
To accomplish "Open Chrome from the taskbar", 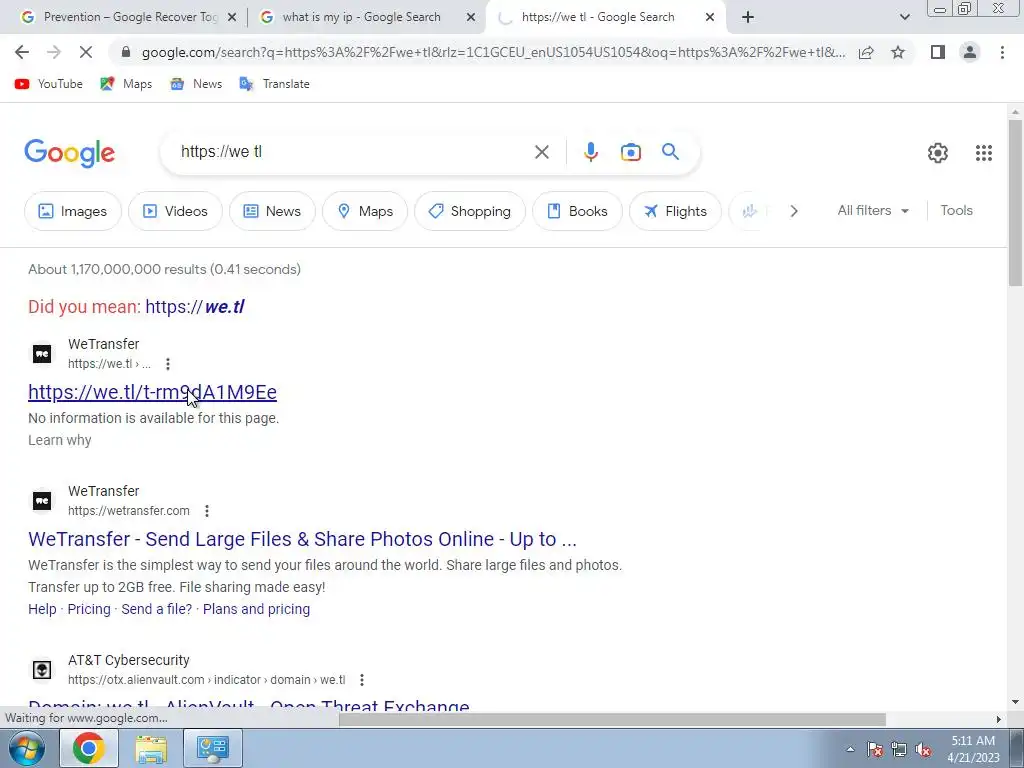I will pyautogui.click(x=89, y=748).
